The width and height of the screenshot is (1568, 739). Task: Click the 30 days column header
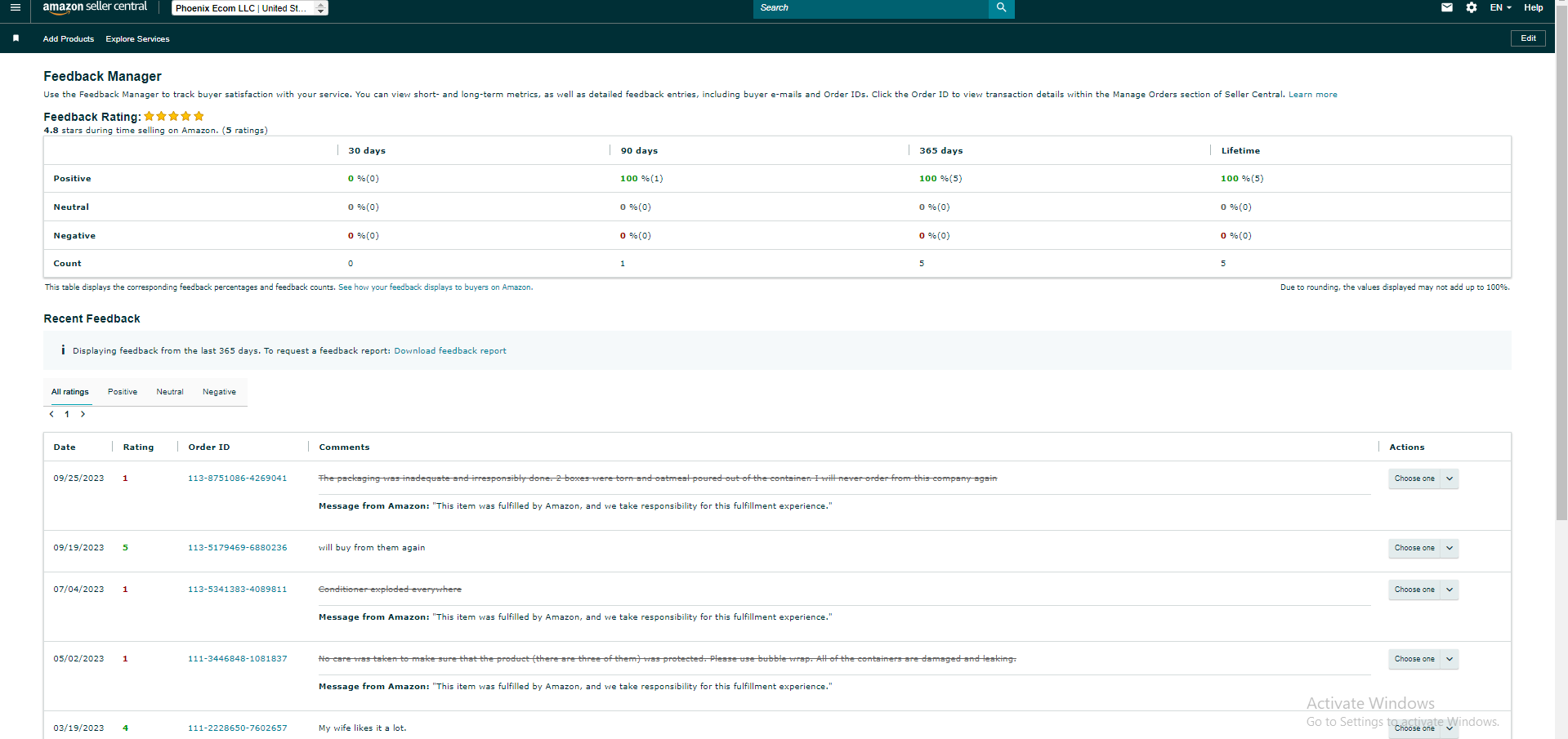[367, 151]
